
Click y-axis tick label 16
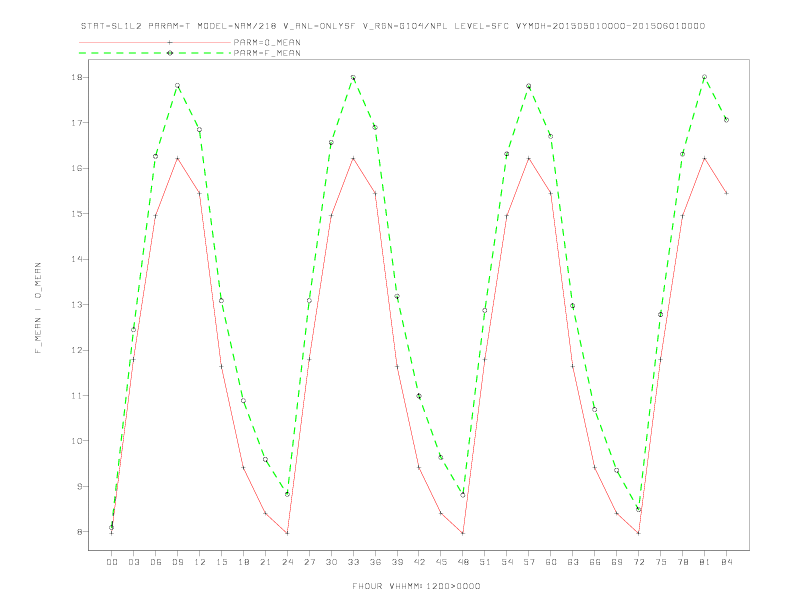tap(77, 168)
